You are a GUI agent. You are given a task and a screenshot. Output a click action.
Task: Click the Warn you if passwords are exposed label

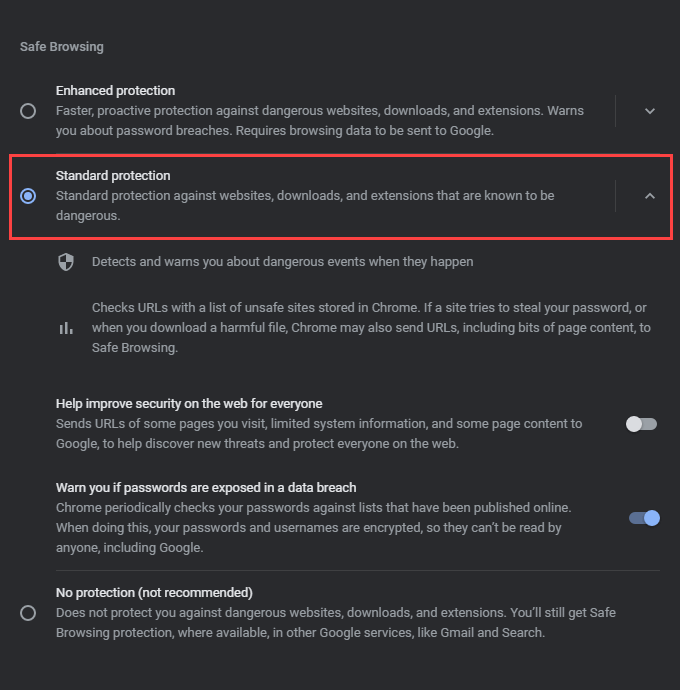point(206,488)
